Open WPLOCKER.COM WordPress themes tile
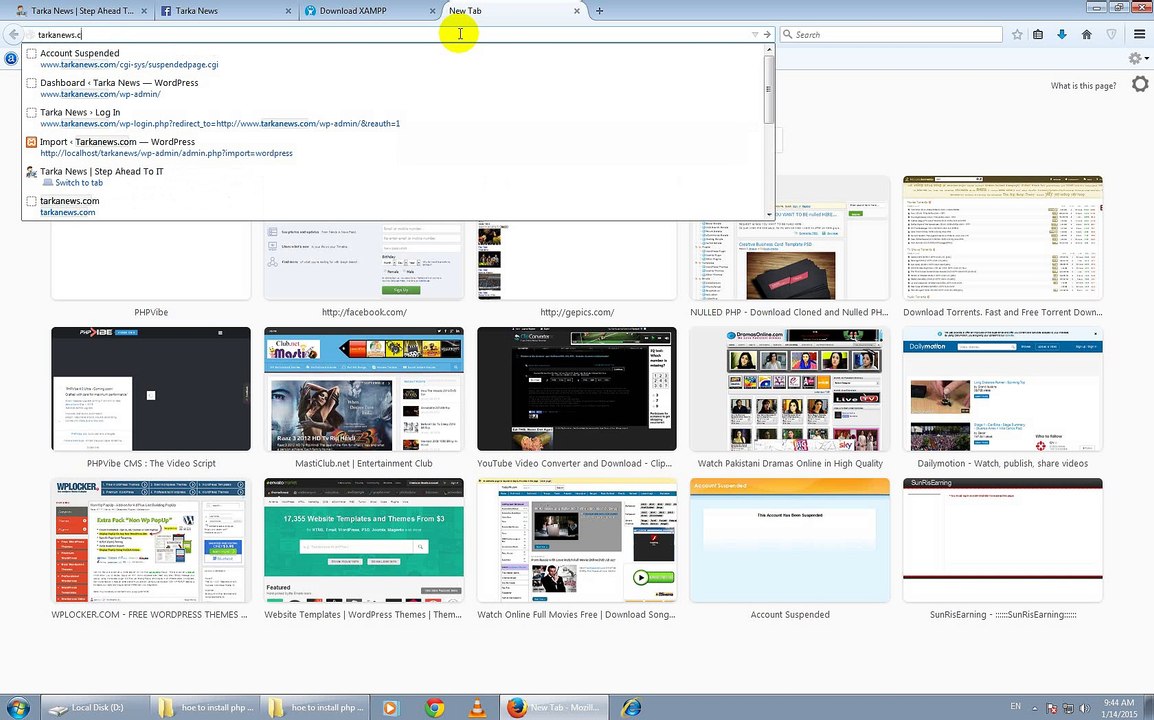The image size is (1154, 720). [151, 540]
